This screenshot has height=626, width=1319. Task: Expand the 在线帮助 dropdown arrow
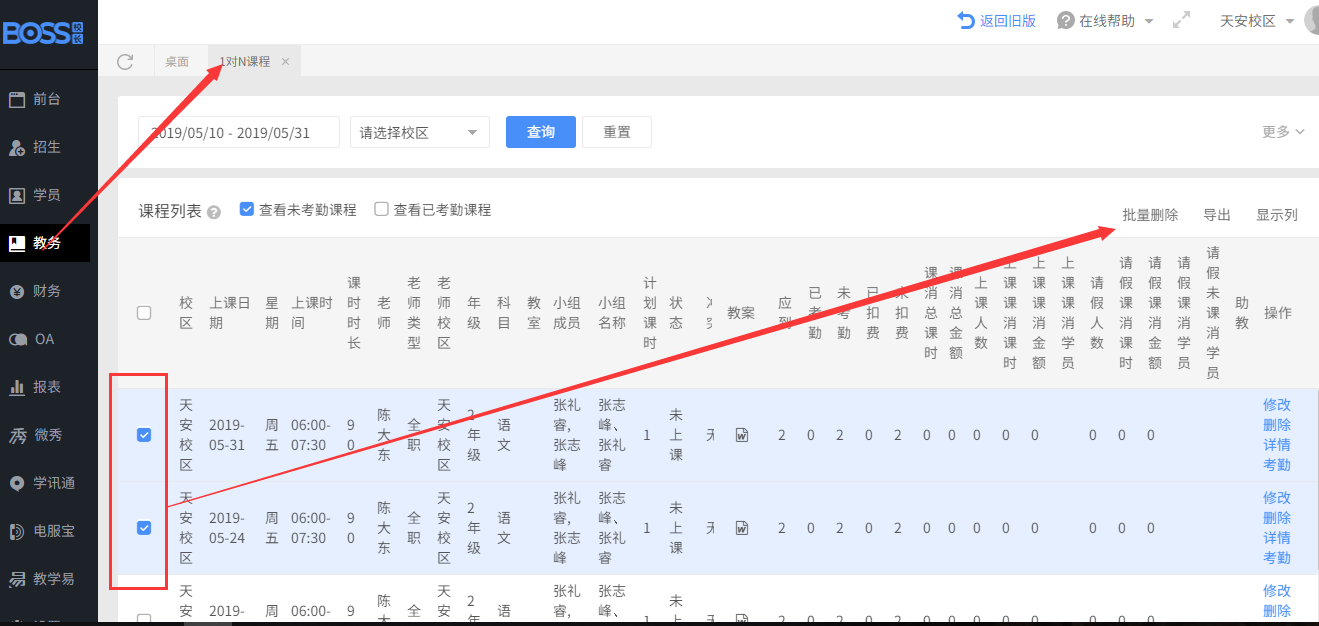1149,21
